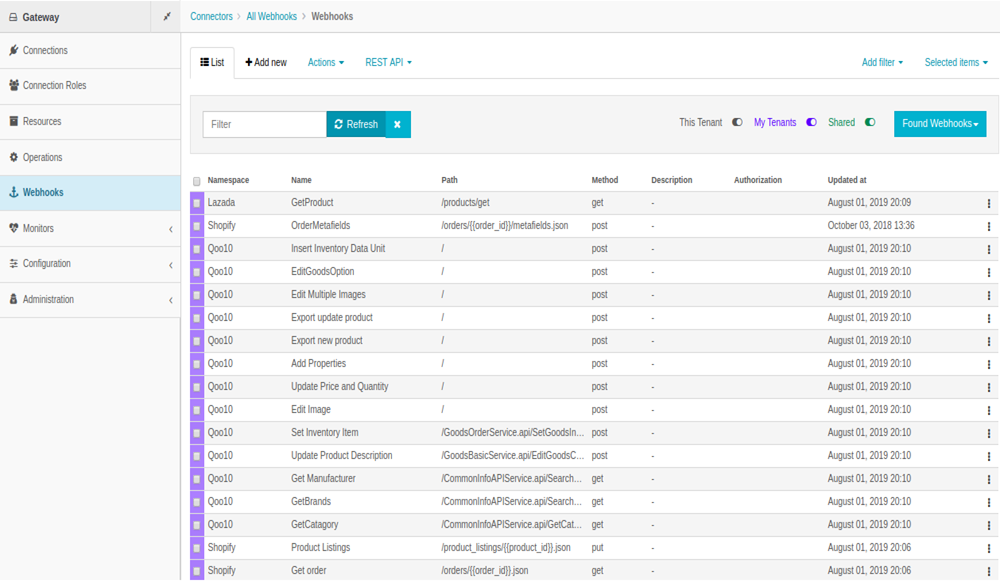Open row menu for Export new product
The height and width of the screenshot is (586, 1000).
pos(989,341)
